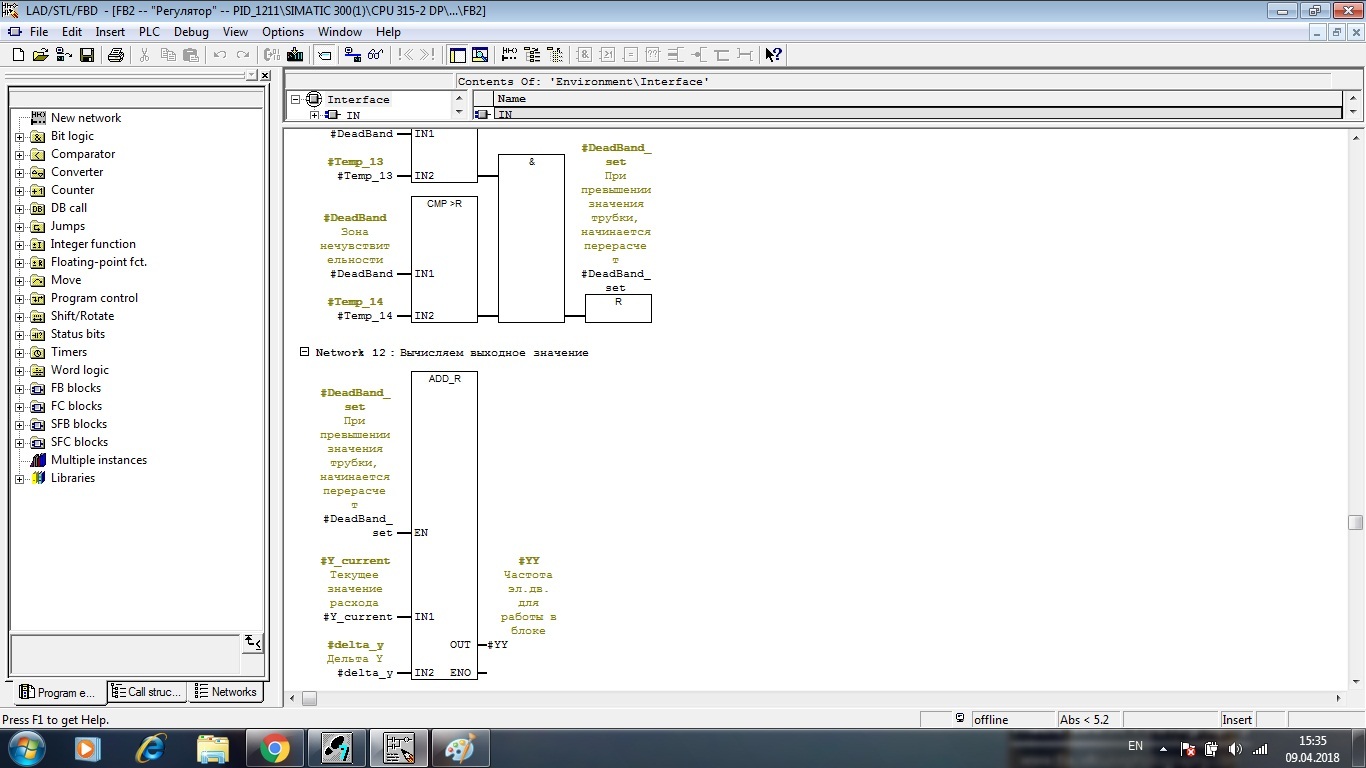Viewport: 1366px width, 768px height.
Task: Close the program elements panel
Action: click(265, 76)
